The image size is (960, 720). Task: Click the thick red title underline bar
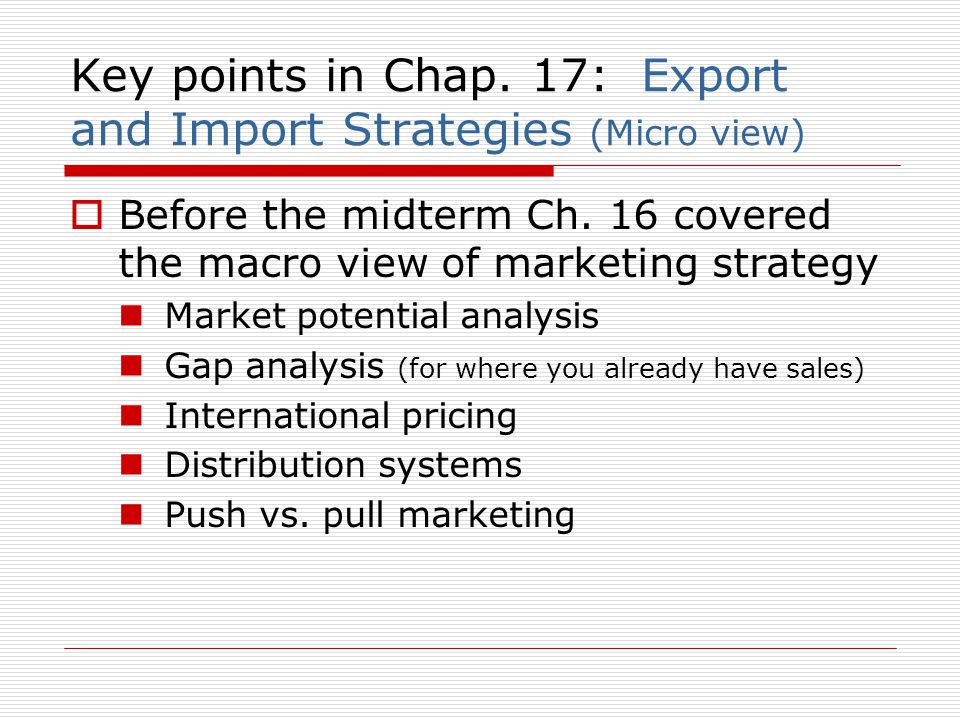click(x=309, y=171)
